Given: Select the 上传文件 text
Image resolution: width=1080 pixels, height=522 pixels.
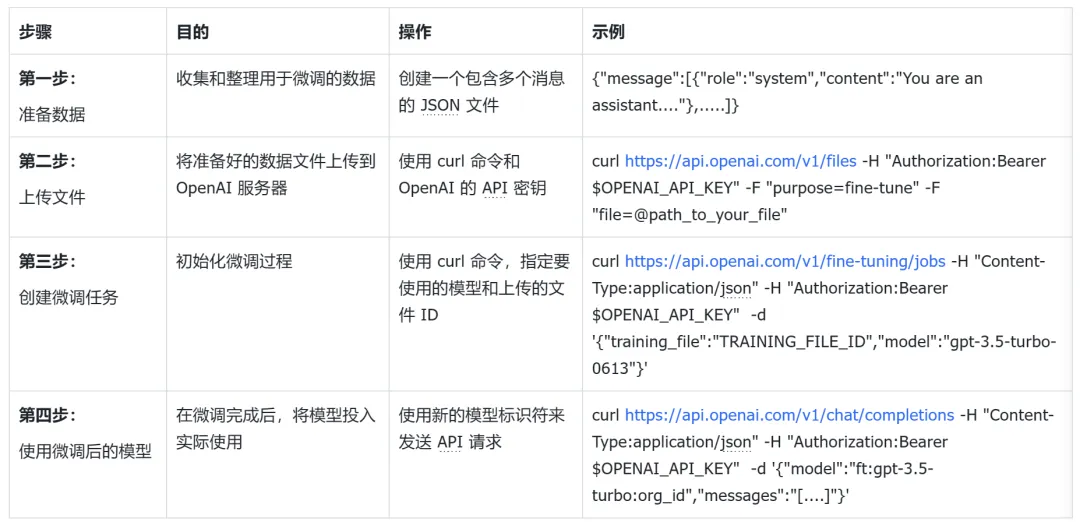Looking at the screenshot, I should [x=52, y=198].
